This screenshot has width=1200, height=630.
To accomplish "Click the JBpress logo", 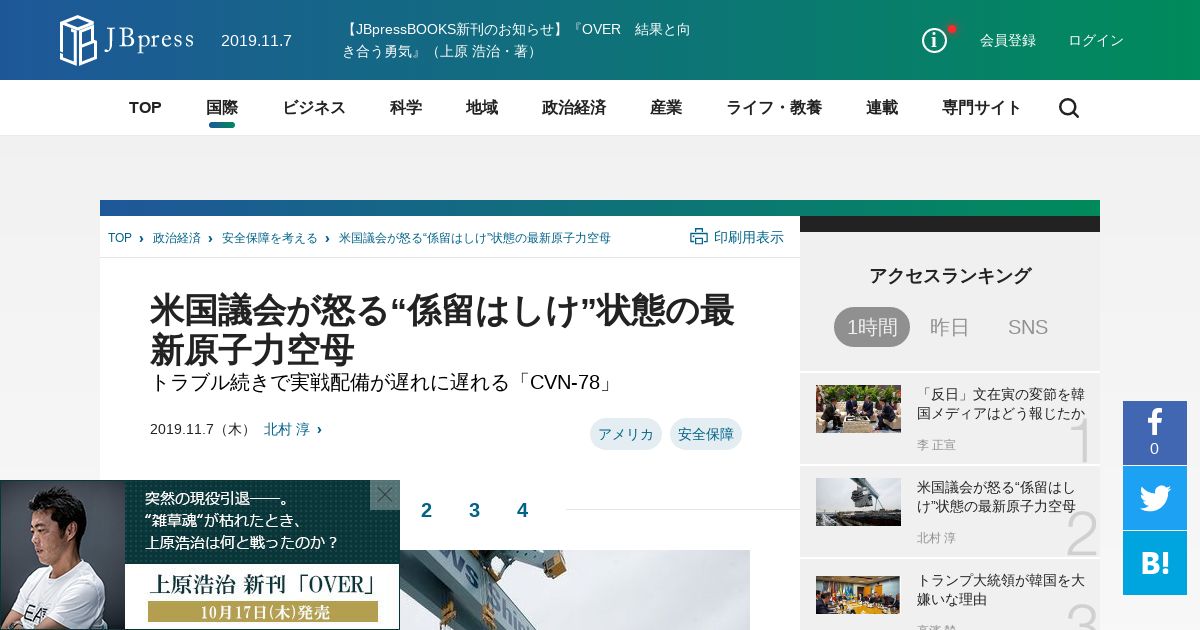I will click(x=126, y=40).
